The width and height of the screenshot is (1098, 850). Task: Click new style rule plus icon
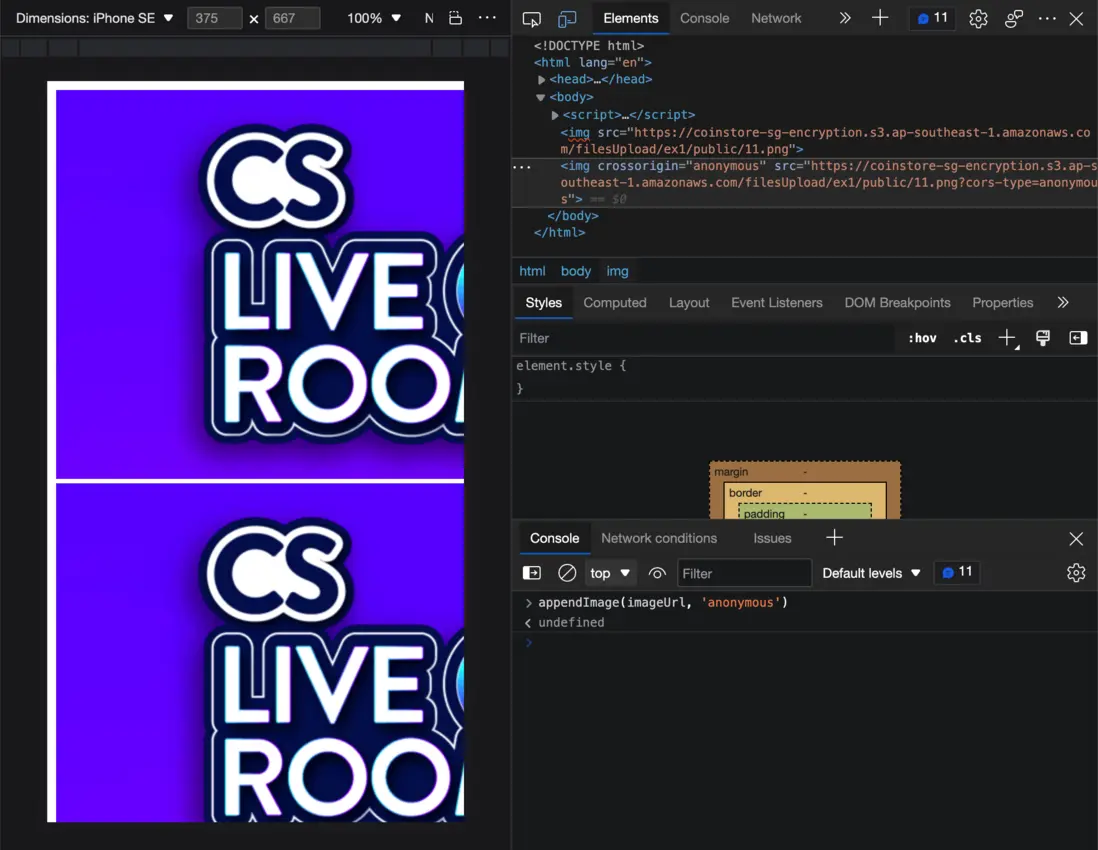(x=1007, y=338)
